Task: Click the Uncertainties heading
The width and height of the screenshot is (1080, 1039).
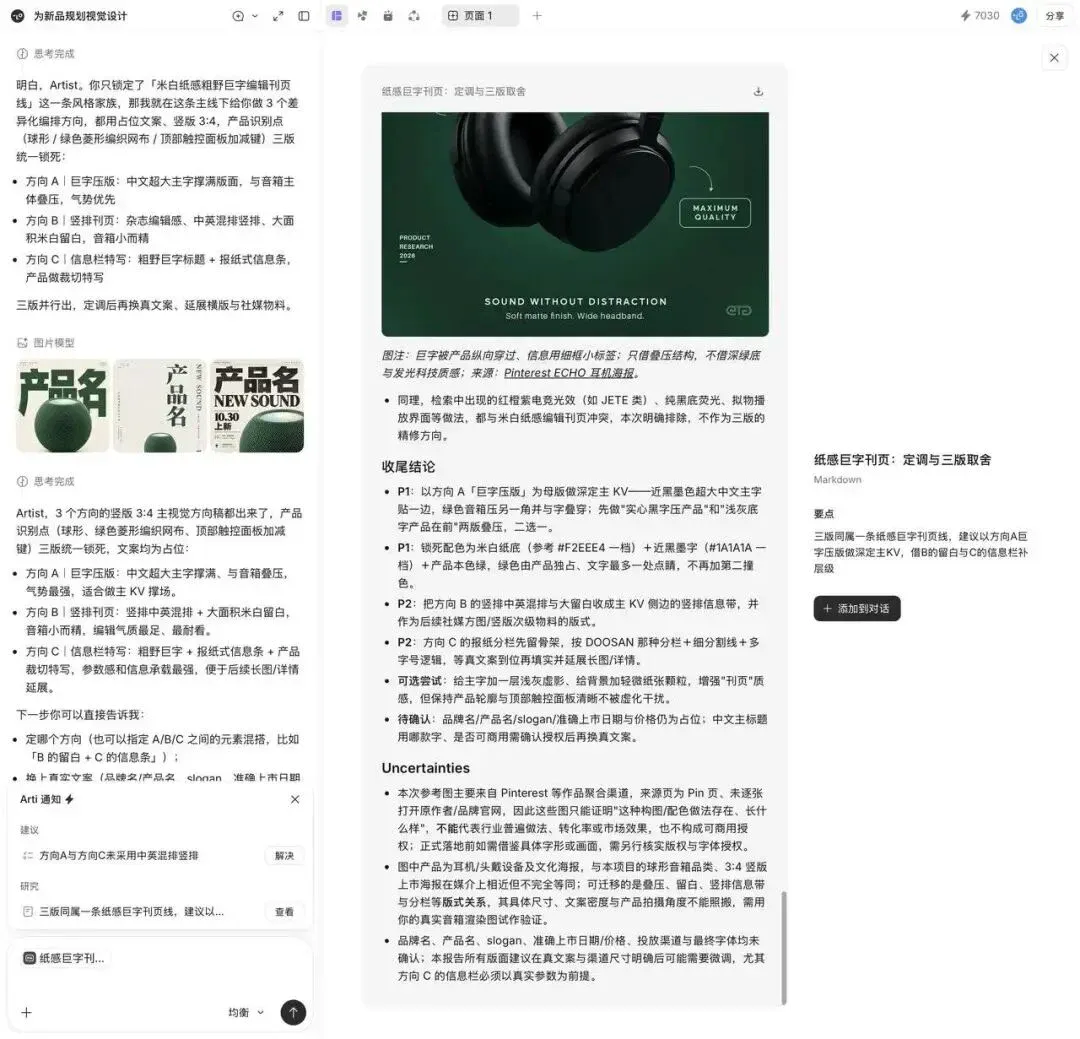Action: point(426,768)
